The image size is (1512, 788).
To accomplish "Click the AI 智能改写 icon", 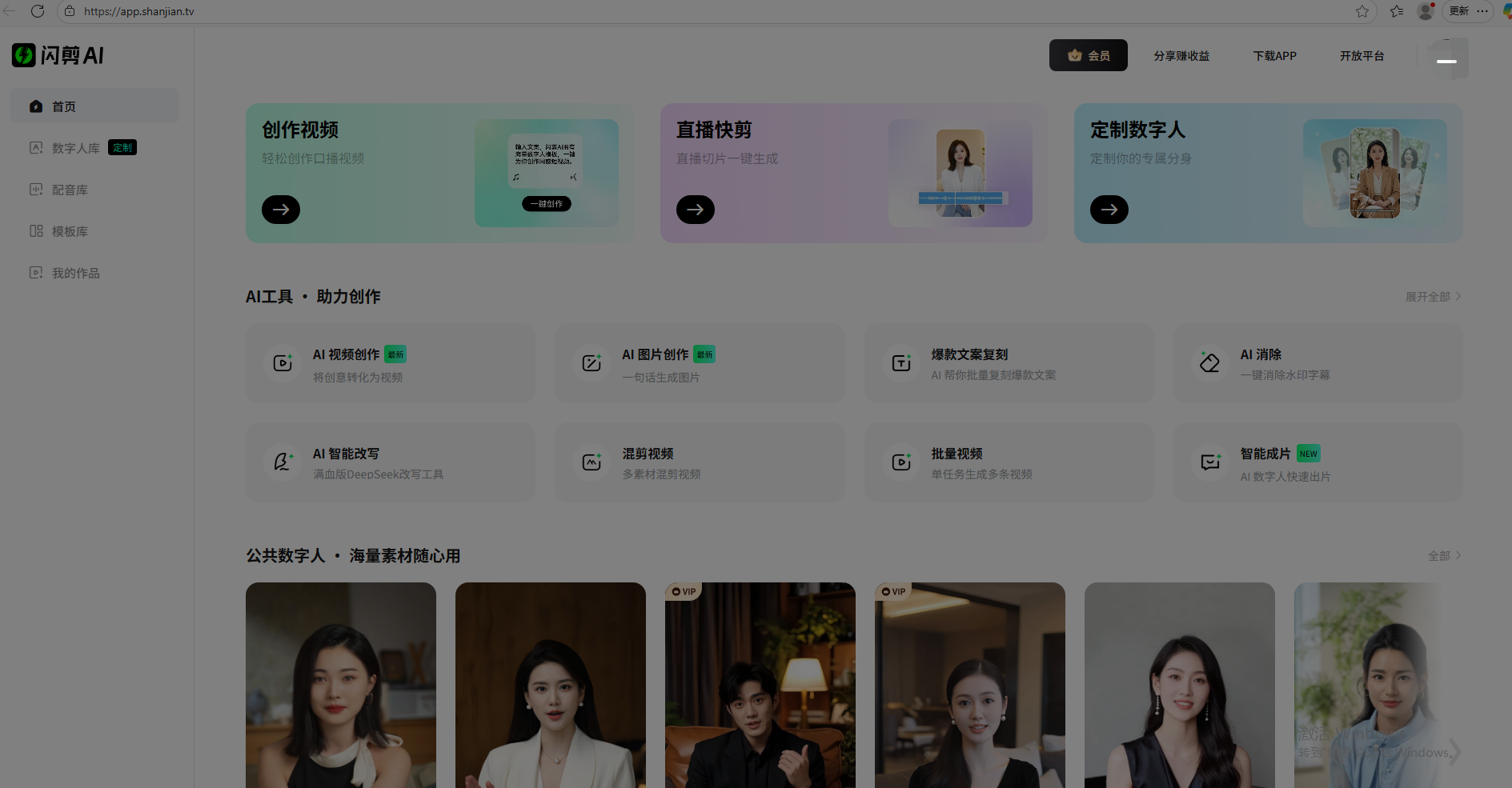I will pyautogui.click(x=283, y=462).
